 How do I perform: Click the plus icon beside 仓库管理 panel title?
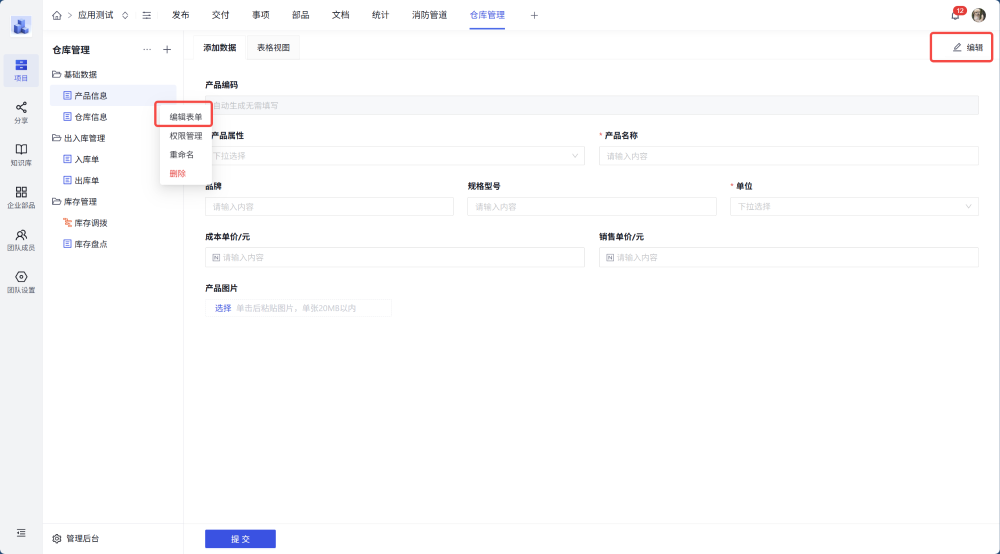click(167, 49)
